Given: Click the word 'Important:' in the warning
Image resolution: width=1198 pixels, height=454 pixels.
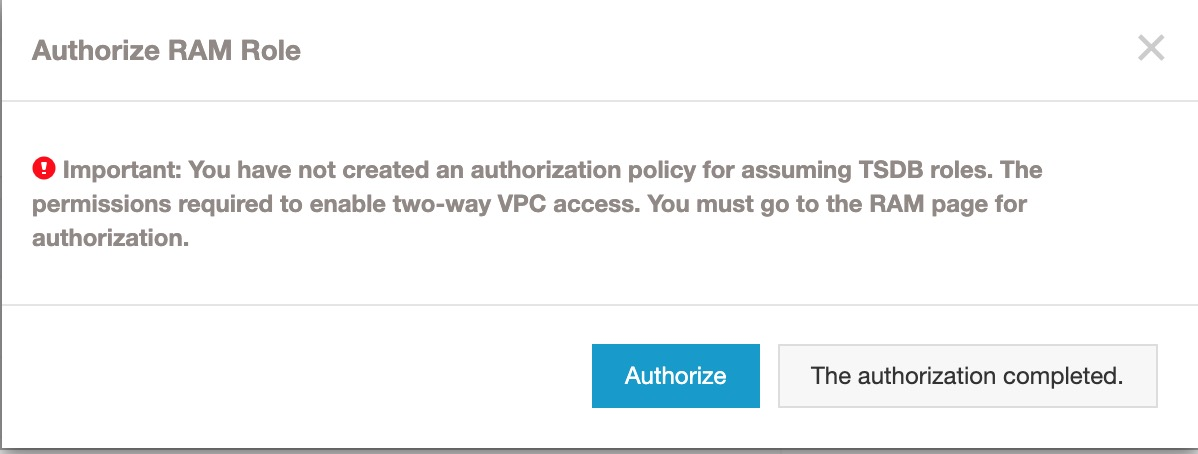Looking at the screenshot, I should click(x=121, y=169).
